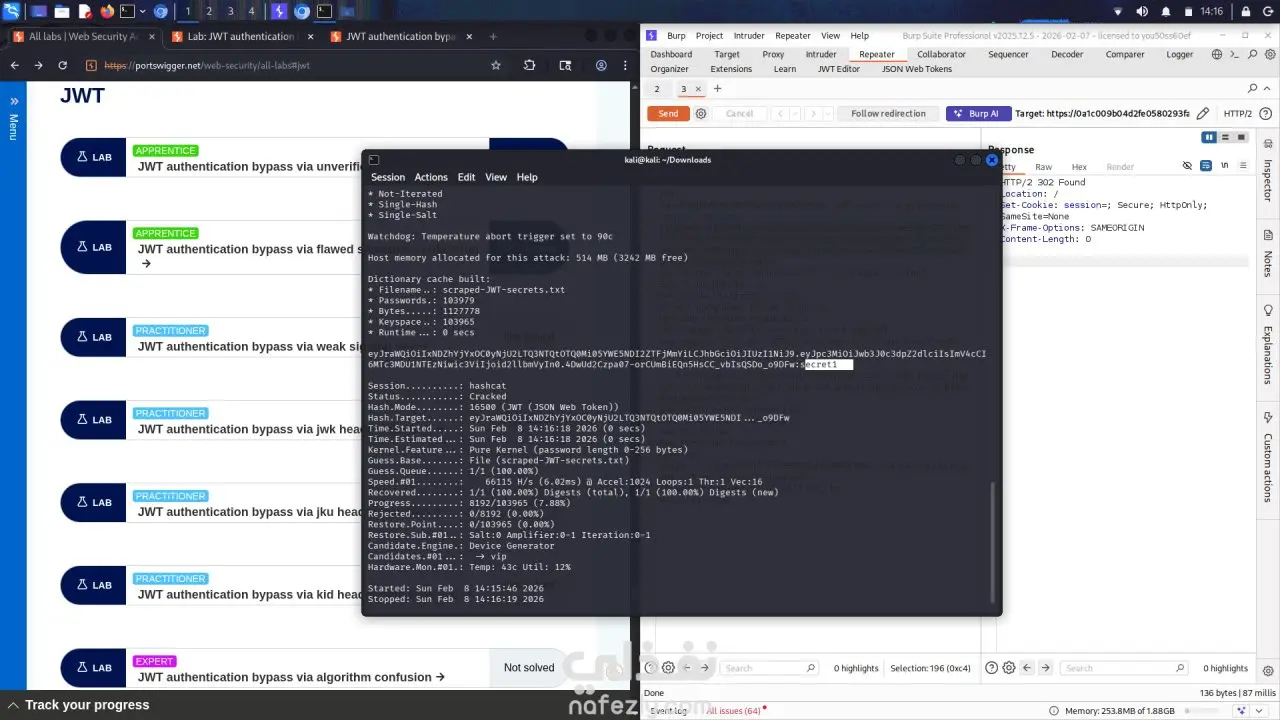Select the top-bottom split layout
The width and height of the screenshot is (1280, 720).
(1226, 137)
